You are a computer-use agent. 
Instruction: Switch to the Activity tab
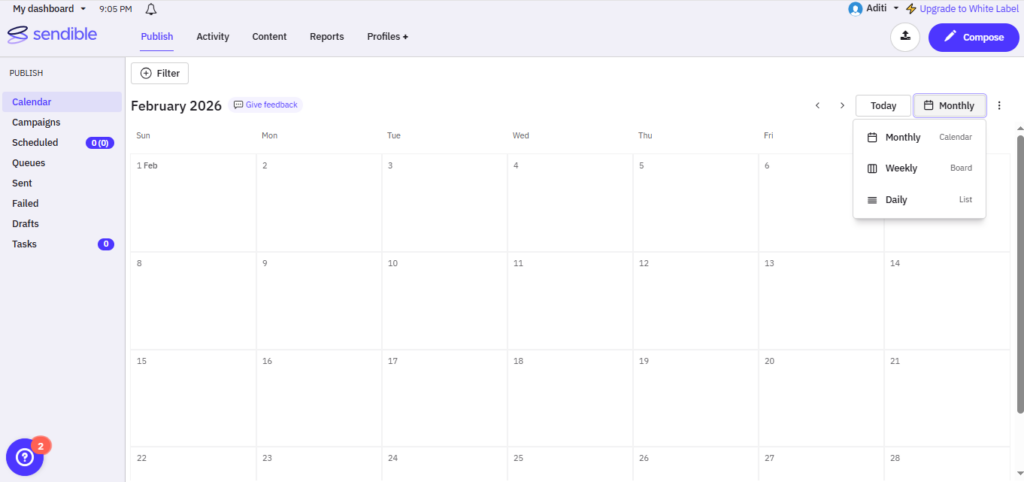point(213,37)
